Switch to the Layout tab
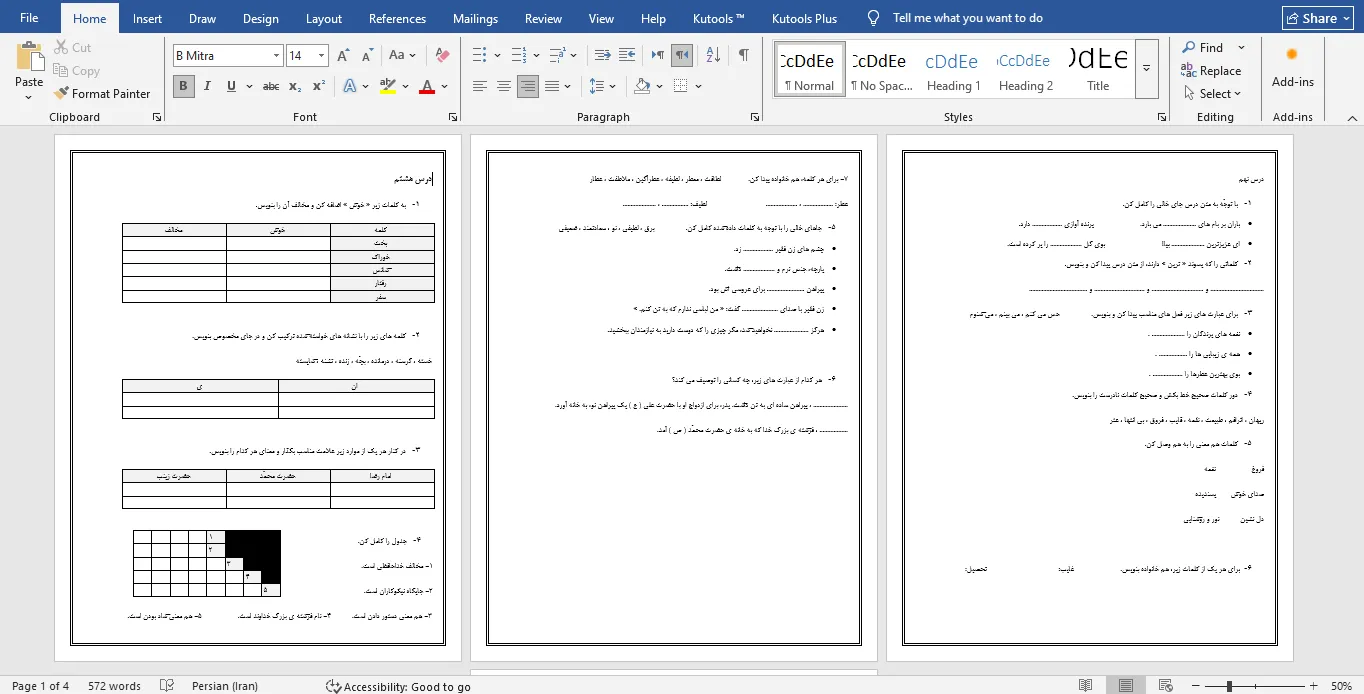 click(x=324, y=18)
